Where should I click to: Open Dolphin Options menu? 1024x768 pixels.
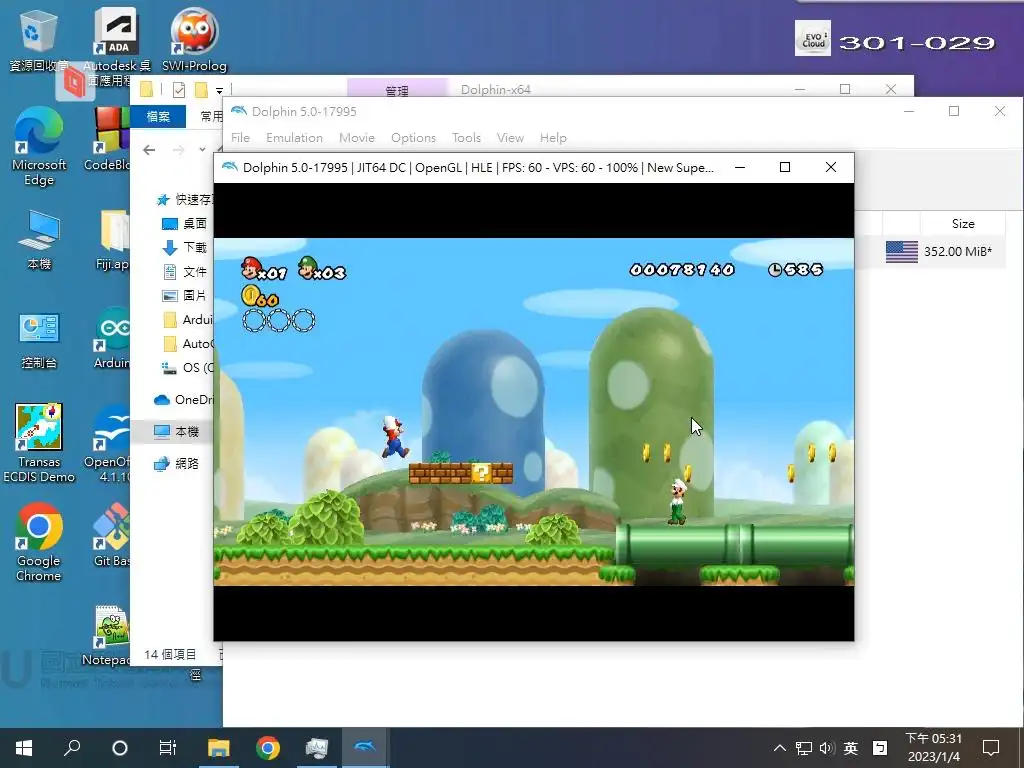[413, 138]
